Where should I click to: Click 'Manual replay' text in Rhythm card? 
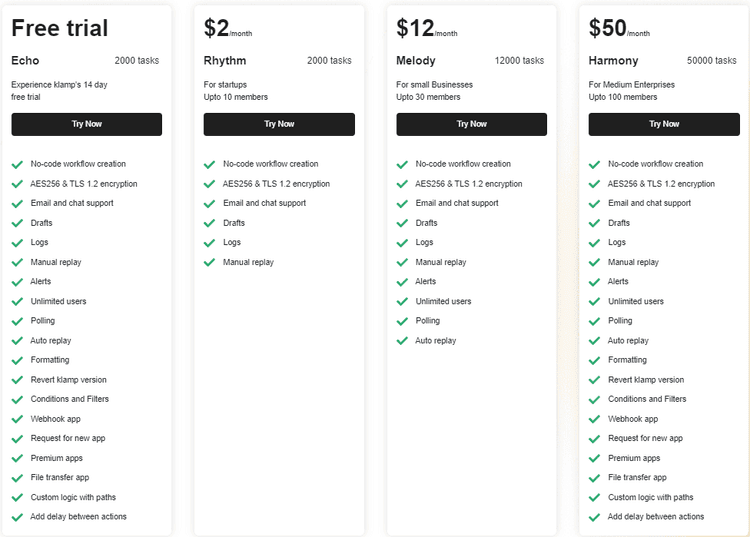pos(248,262)
